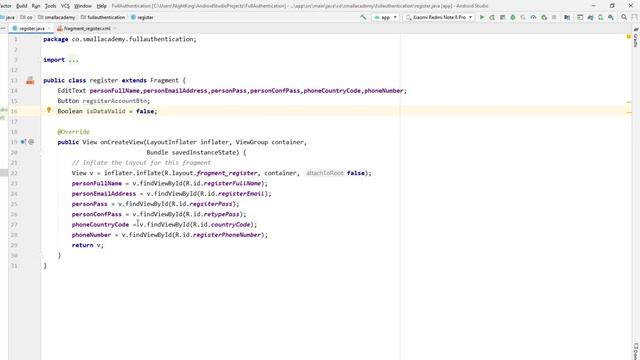Viewport: 640px width, 360px height.
Task: Open the Build menu
Action: pos(21,6)
